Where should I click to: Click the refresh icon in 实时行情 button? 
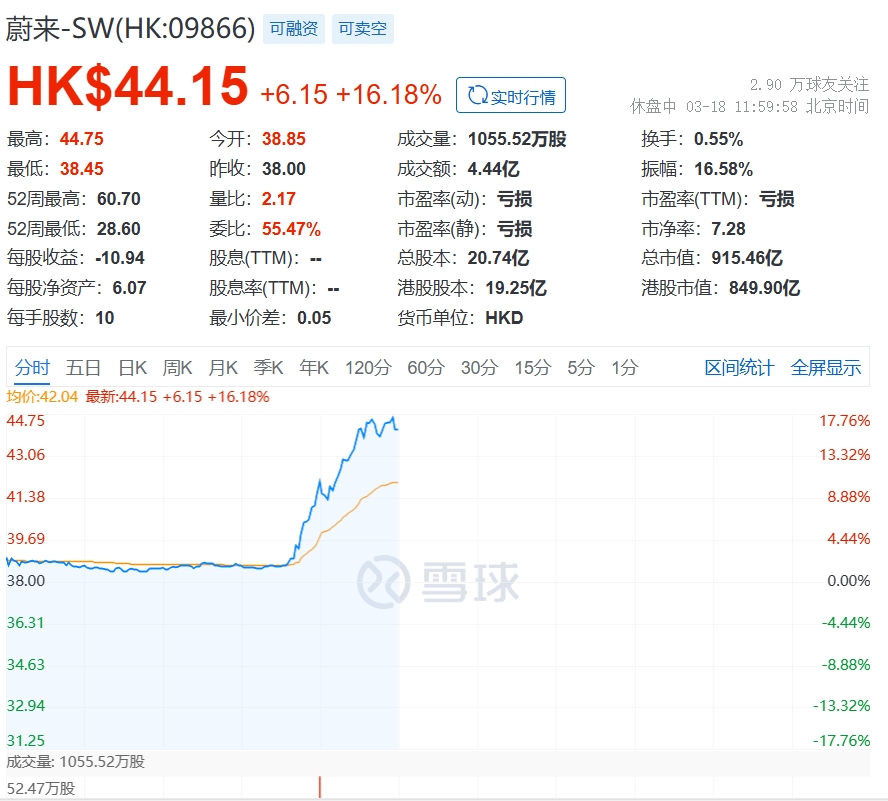point(477,95)
